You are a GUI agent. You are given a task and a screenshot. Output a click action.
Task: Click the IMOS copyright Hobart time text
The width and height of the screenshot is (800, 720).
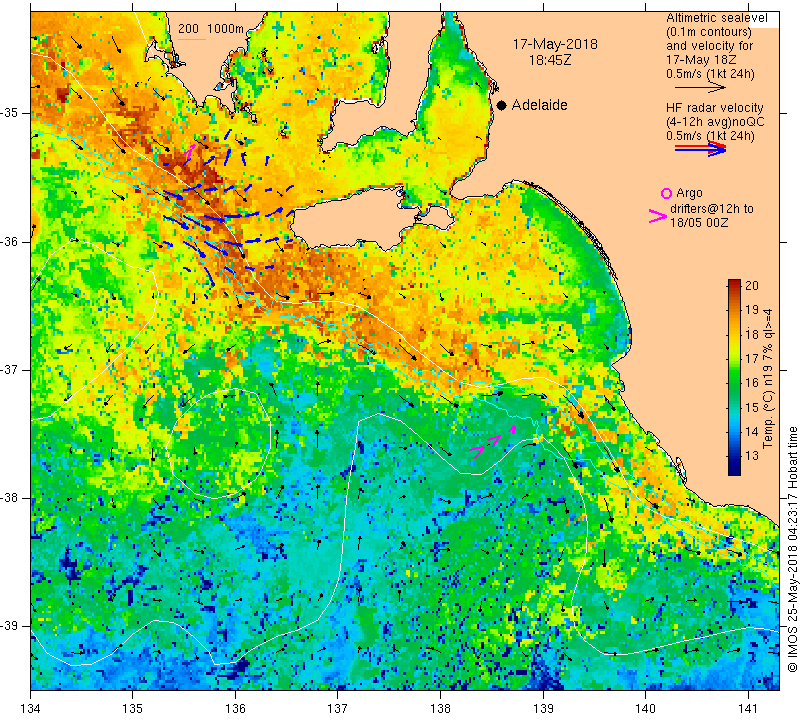(792, 549)
